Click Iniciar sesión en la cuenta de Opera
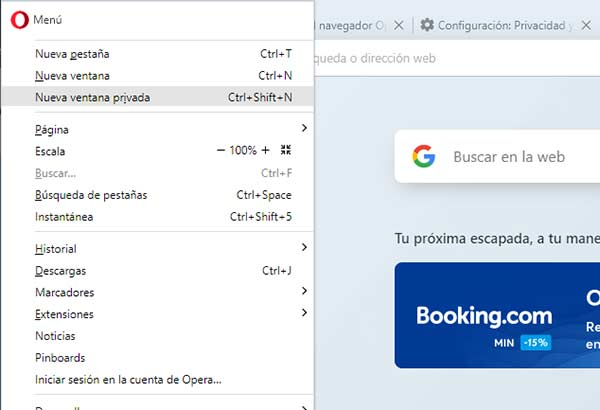 [x=158, y=379]
